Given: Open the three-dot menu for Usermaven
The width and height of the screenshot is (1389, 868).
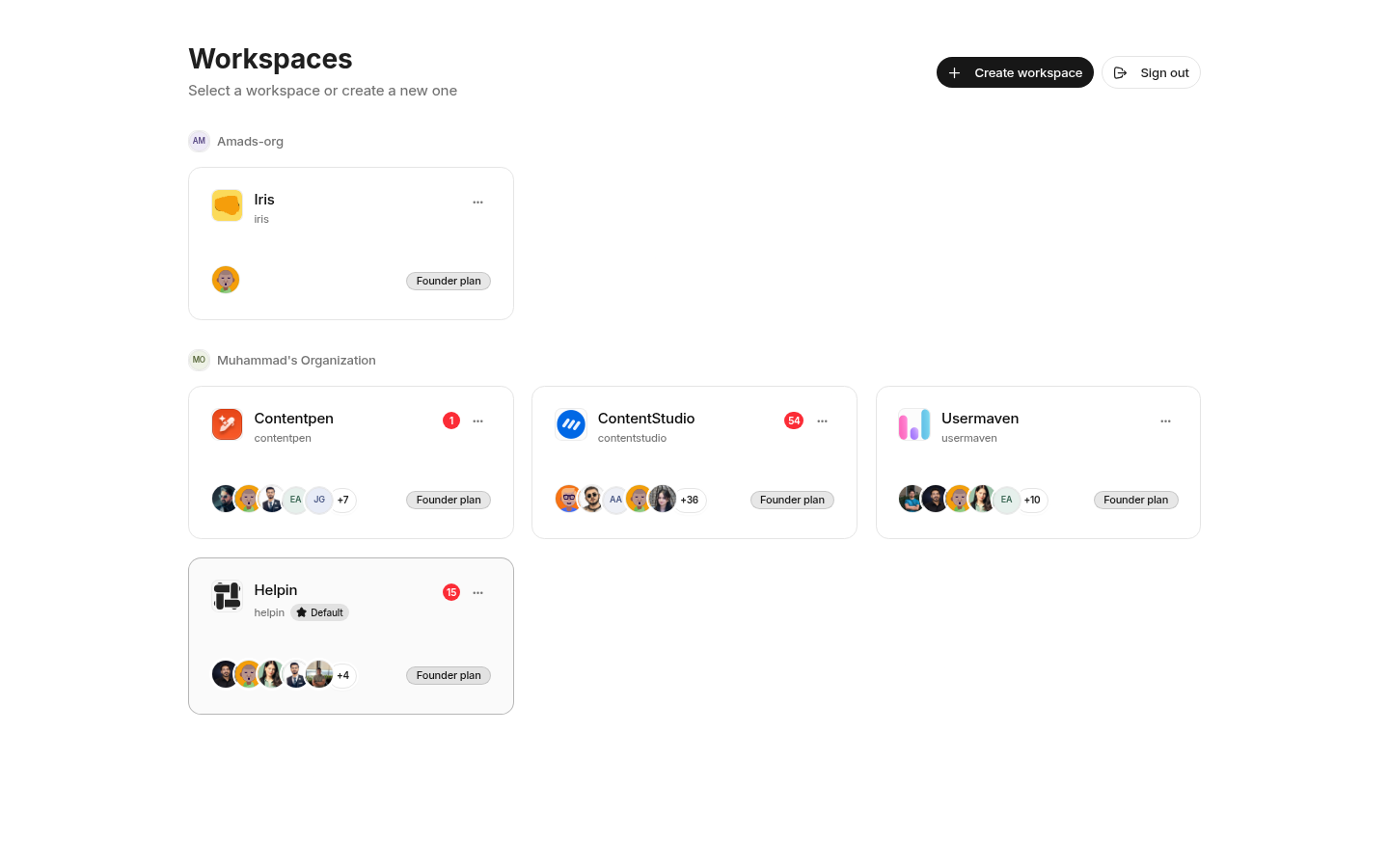Looking at the screenshot, I should pos(1165,421).
